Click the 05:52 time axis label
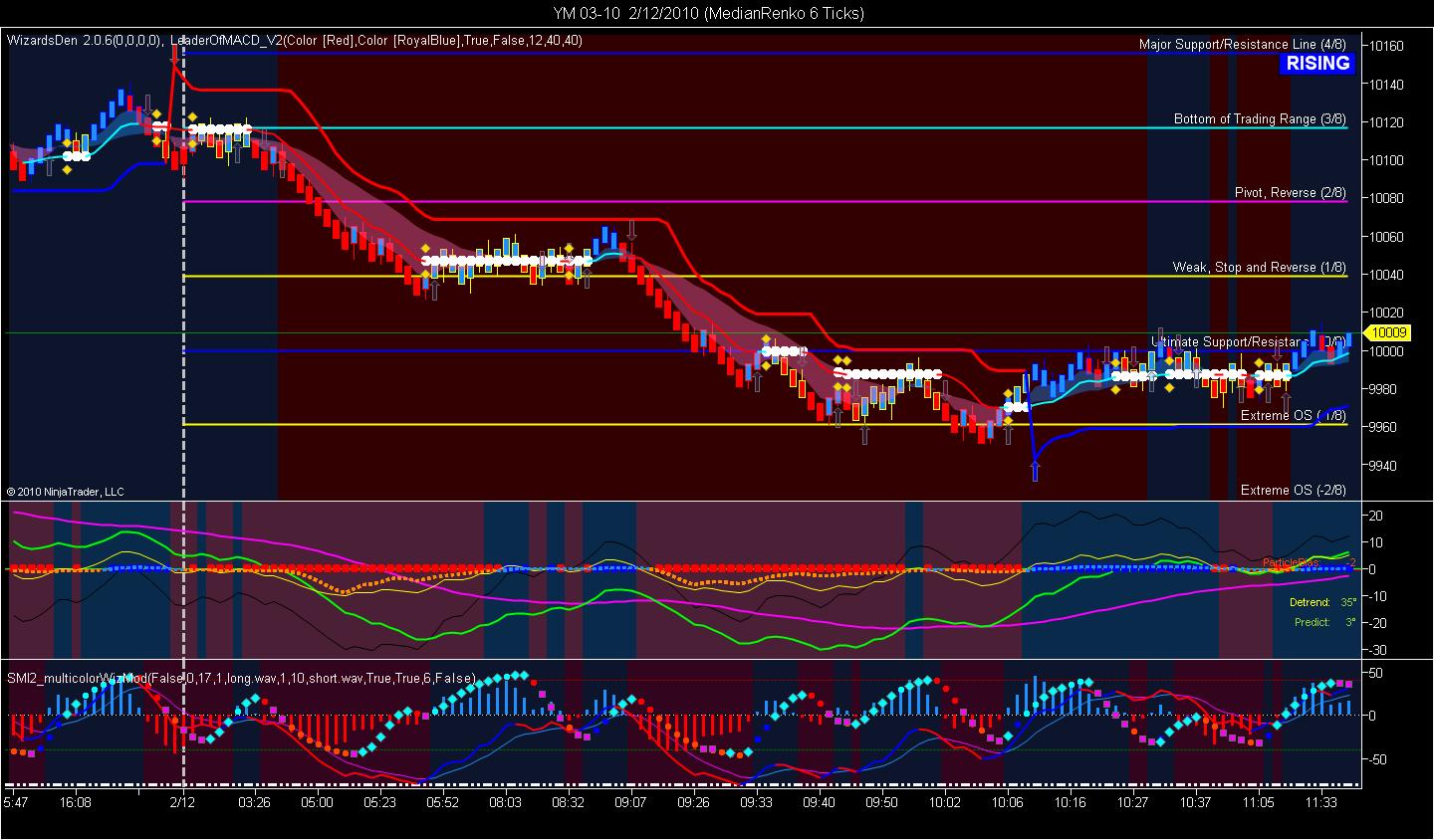The width and height of the screenshot is (1434, 840). click(x=442, y=801)
